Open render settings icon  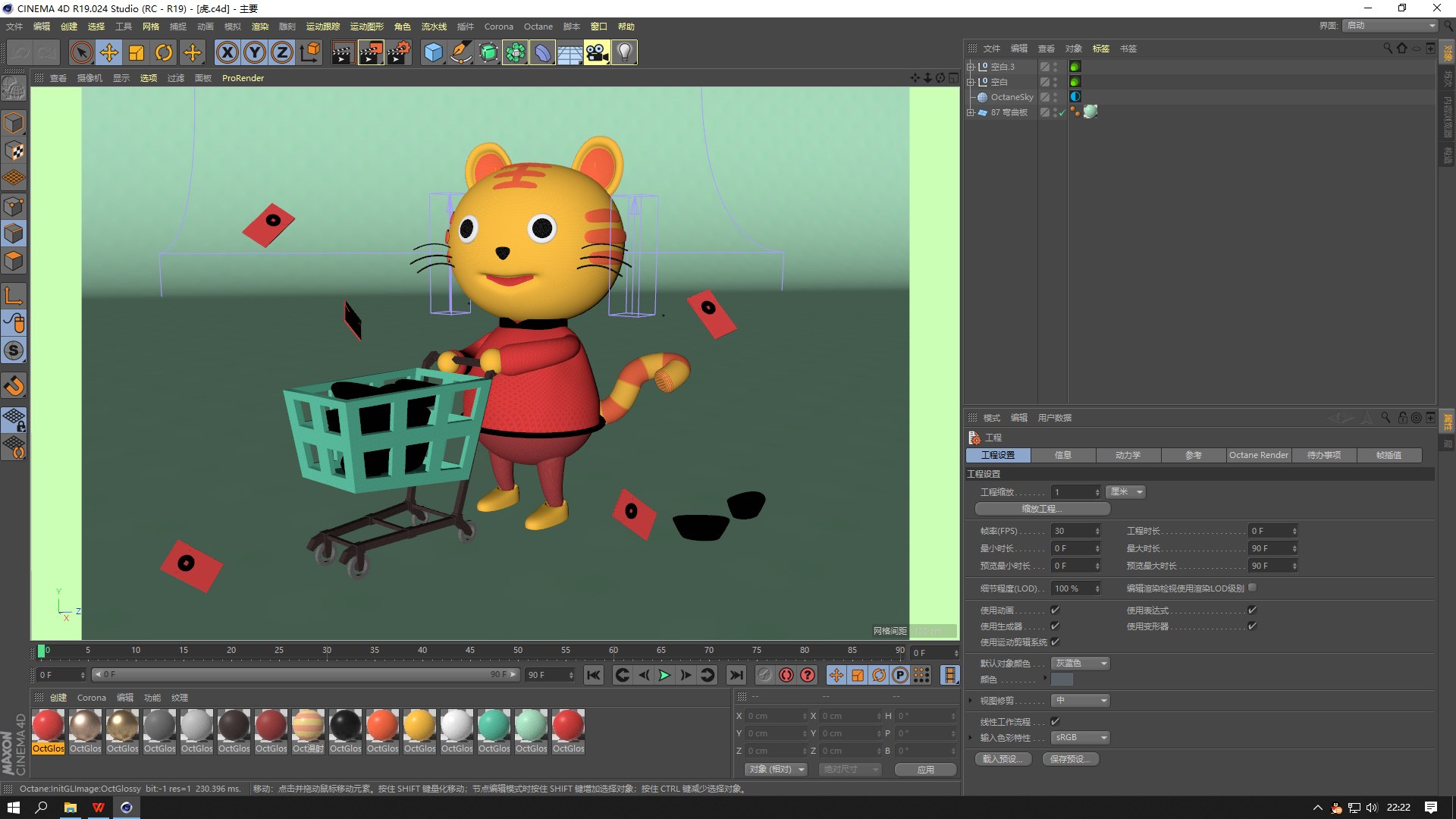[399, 52]
